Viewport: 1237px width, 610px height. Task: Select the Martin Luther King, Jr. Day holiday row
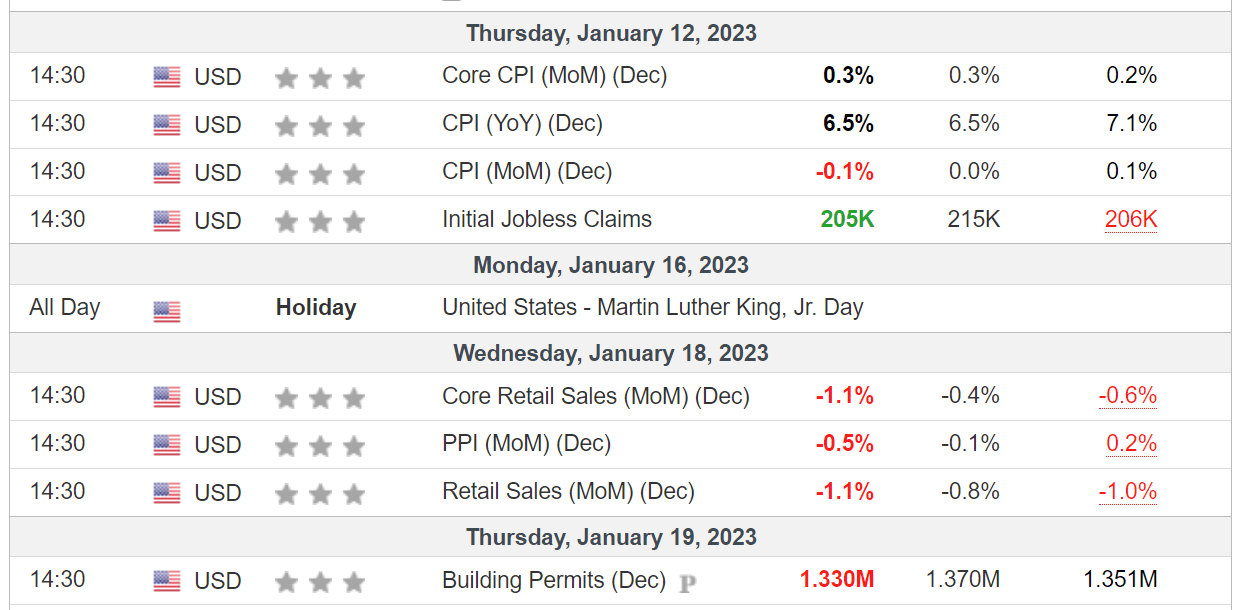pos(620,308)
